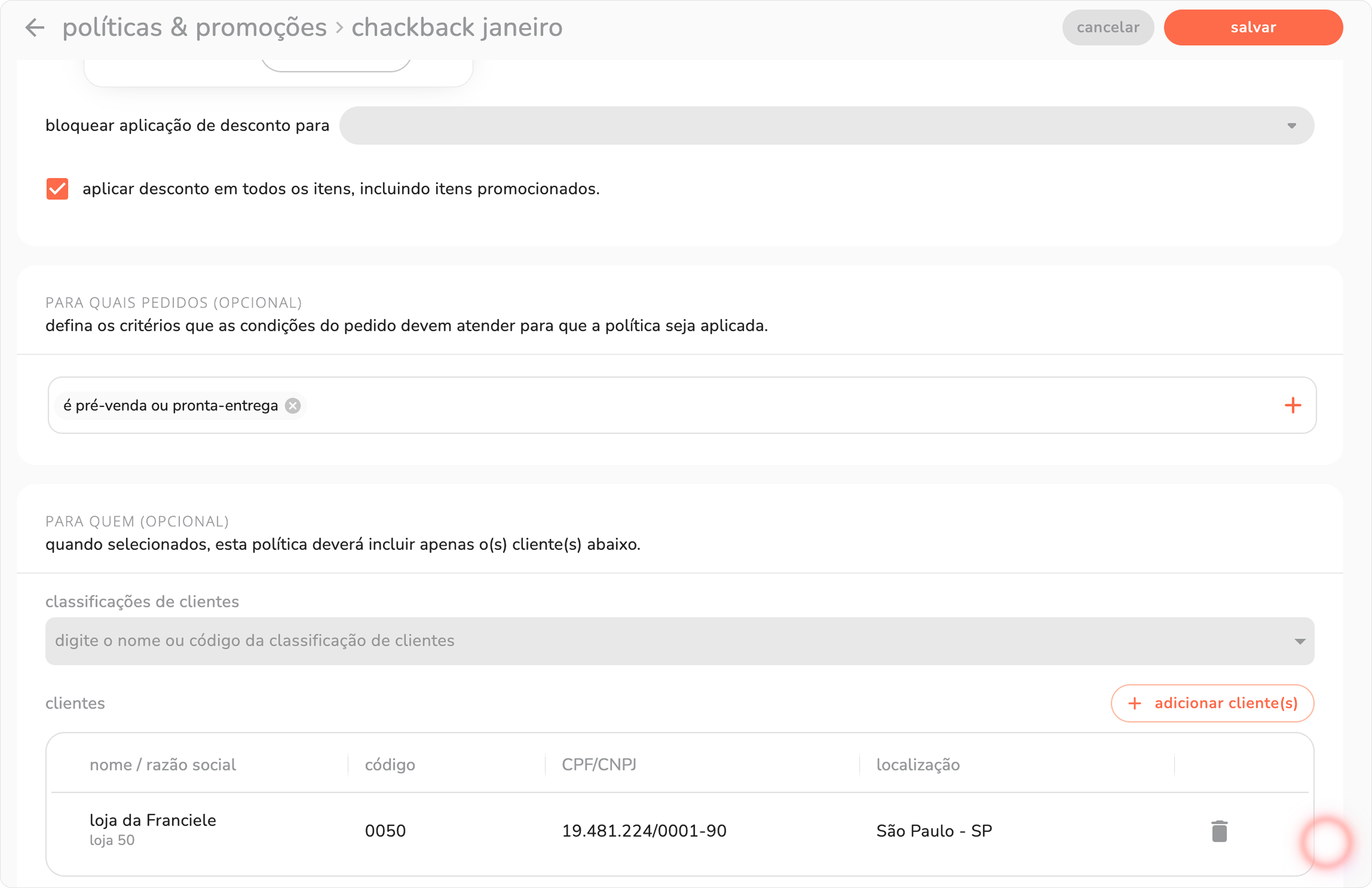
Task: Click the CPF/CNPJ column header
Action: (599, 765)
